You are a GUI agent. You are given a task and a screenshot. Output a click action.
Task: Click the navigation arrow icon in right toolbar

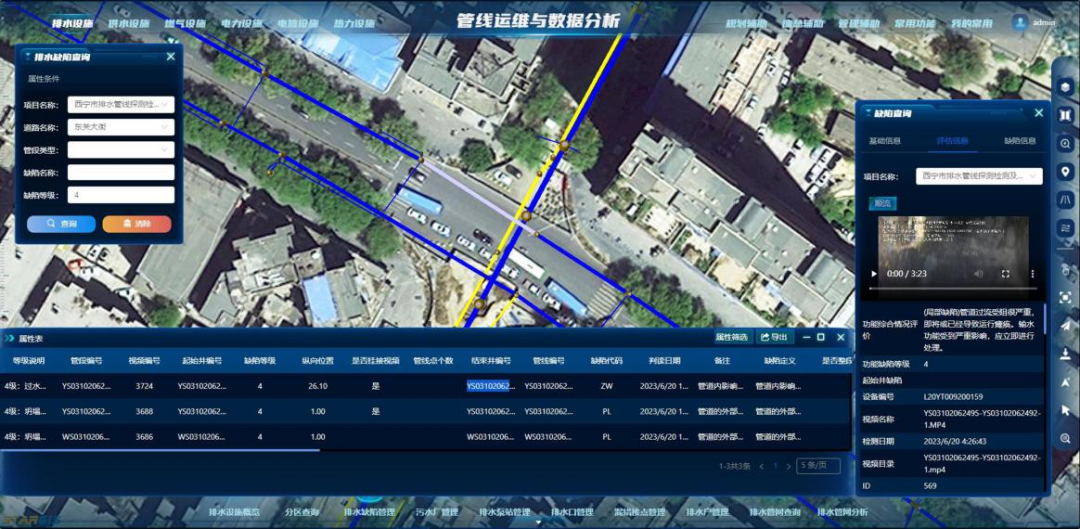point(1066,326)
